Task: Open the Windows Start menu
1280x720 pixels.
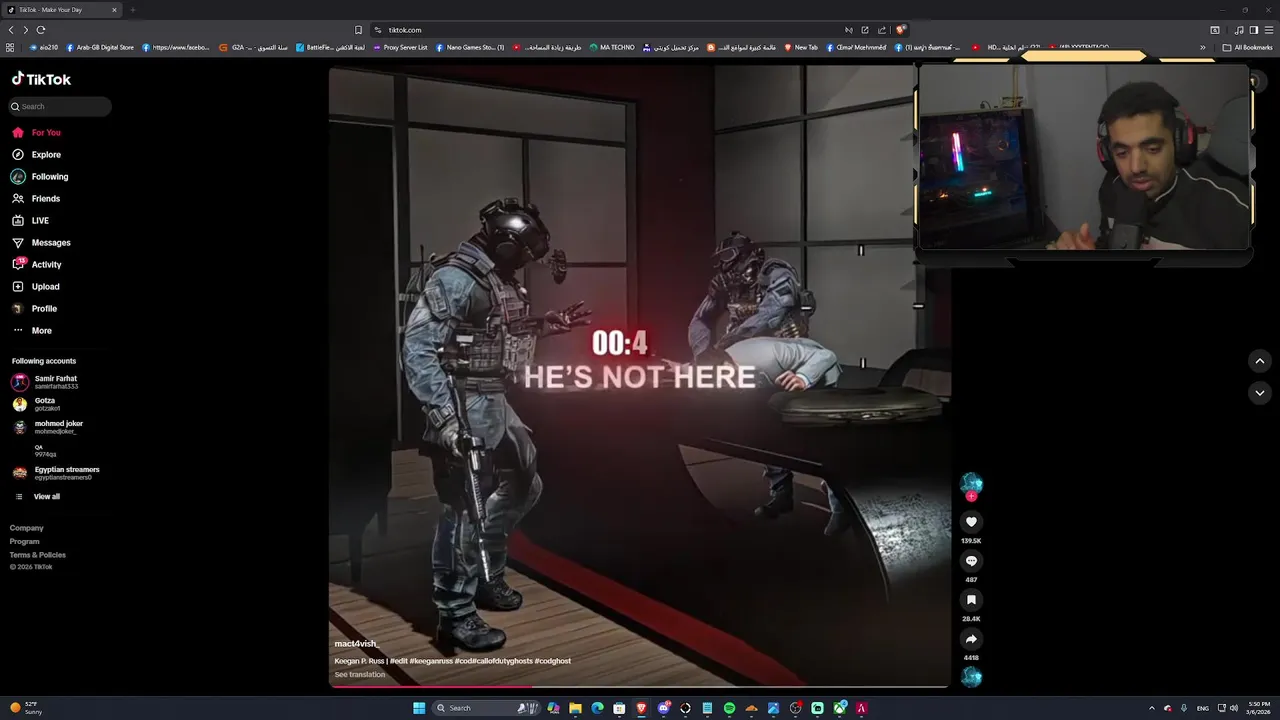Action: pyautogui.click(x=419, y=708)
